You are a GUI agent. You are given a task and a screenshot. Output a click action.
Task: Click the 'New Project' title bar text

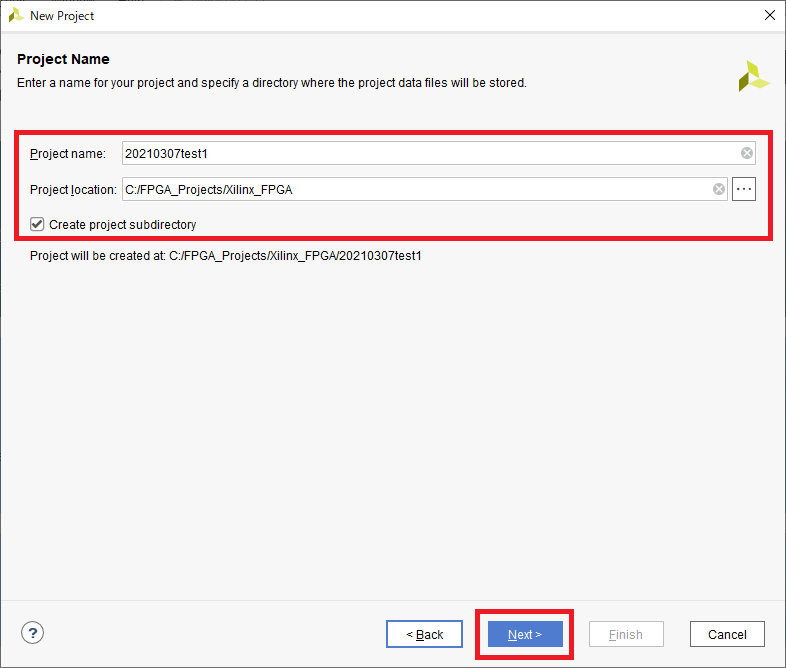(x=62, y=16)
